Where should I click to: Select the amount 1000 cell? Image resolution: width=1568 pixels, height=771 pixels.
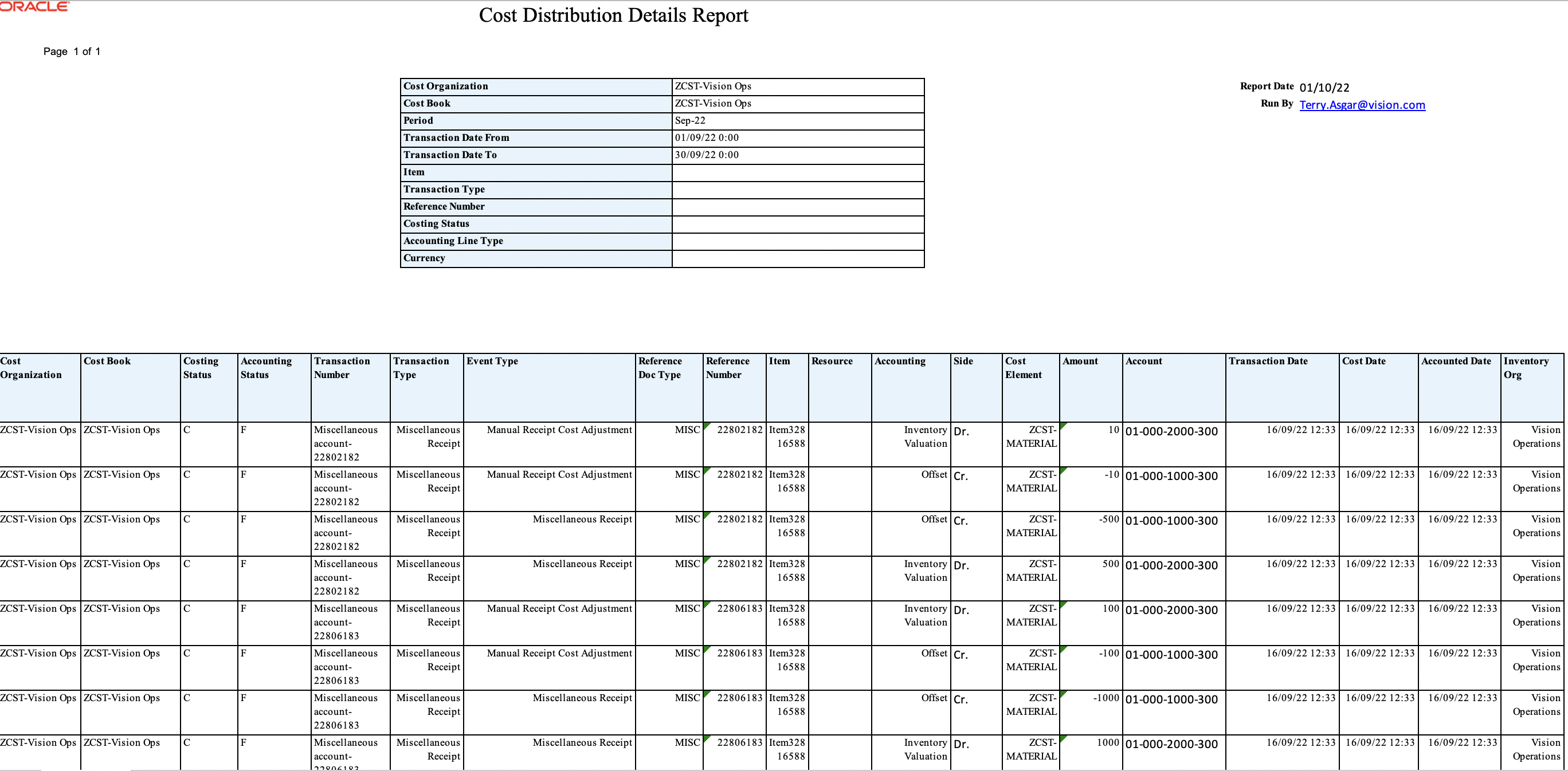(1091, 753)
